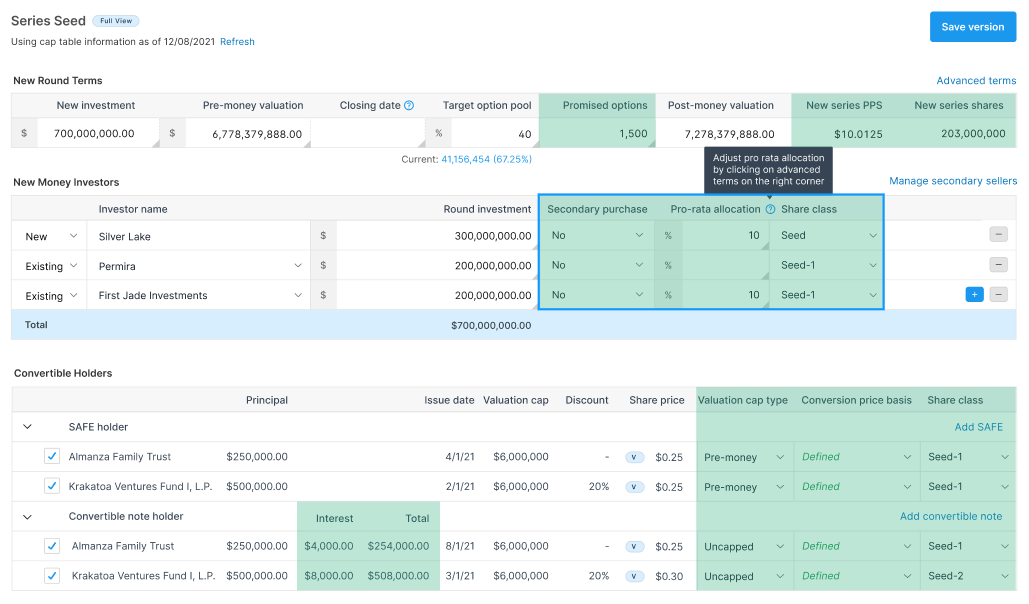This screenshot has height=604, width=1029.
Task: Open share class dropdown for First Jade
Action: click(827, 295)
